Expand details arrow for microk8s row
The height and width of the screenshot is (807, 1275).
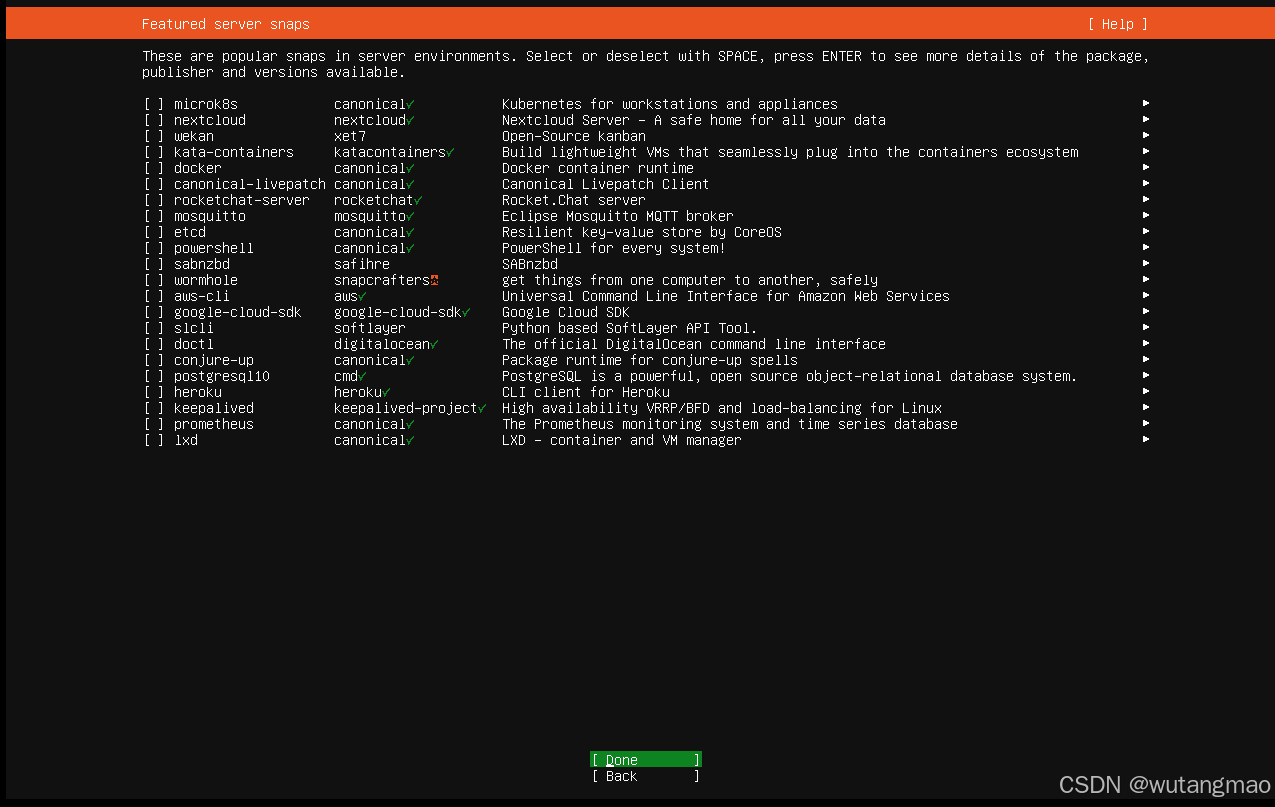click(x=1146, y=103)
